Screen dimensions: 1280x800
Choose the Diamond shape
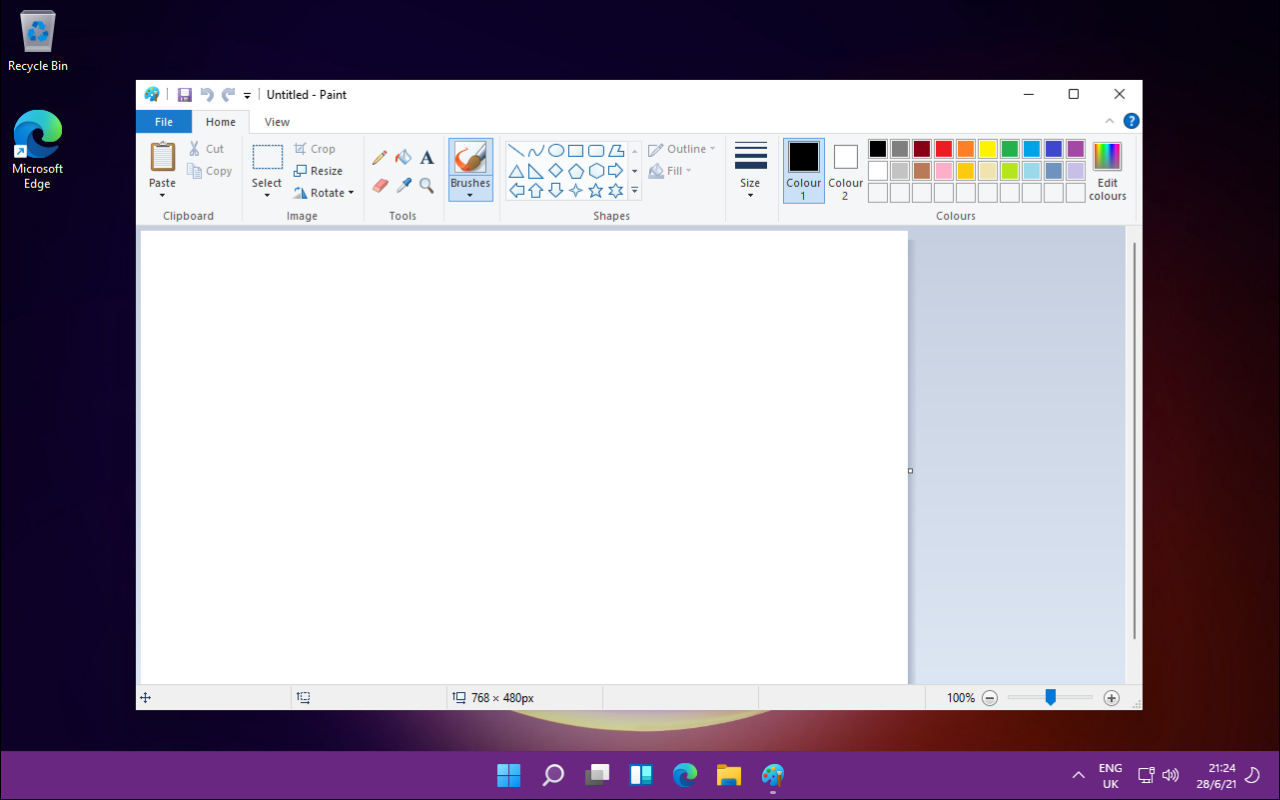tap(556, 171)
